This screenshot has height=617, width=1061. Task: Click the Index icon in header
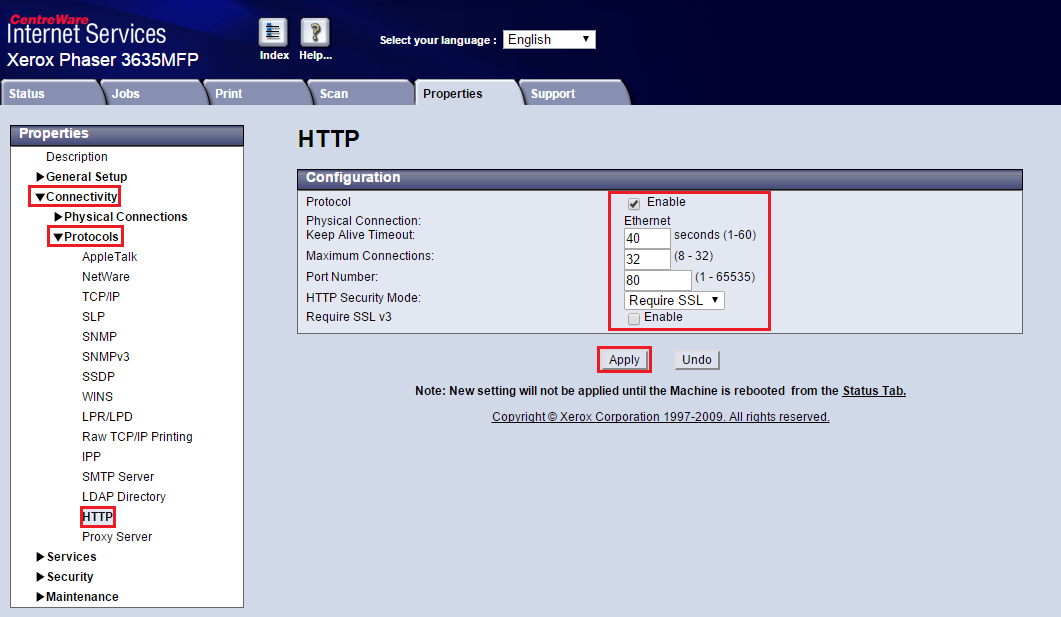273,33
